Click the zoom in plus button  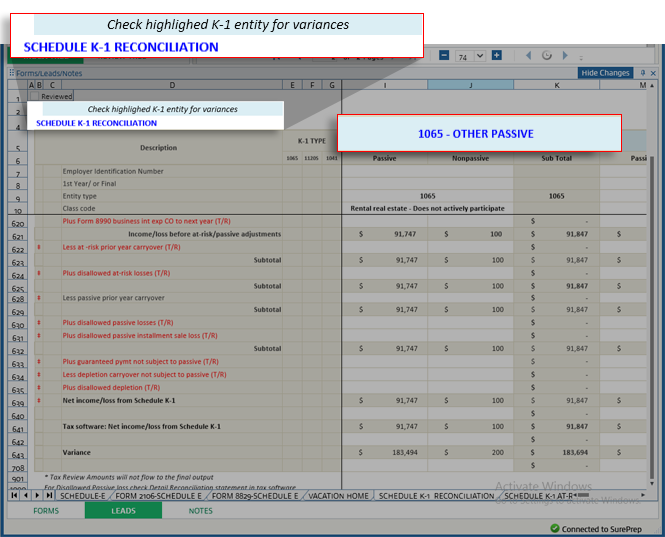click(496, 55)
